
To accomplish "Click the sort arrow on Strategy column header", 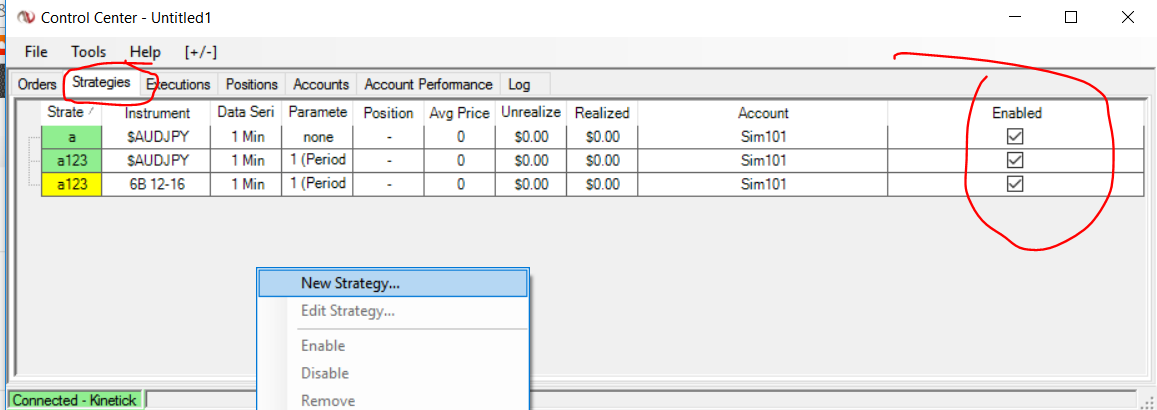I will pos(93,112).
